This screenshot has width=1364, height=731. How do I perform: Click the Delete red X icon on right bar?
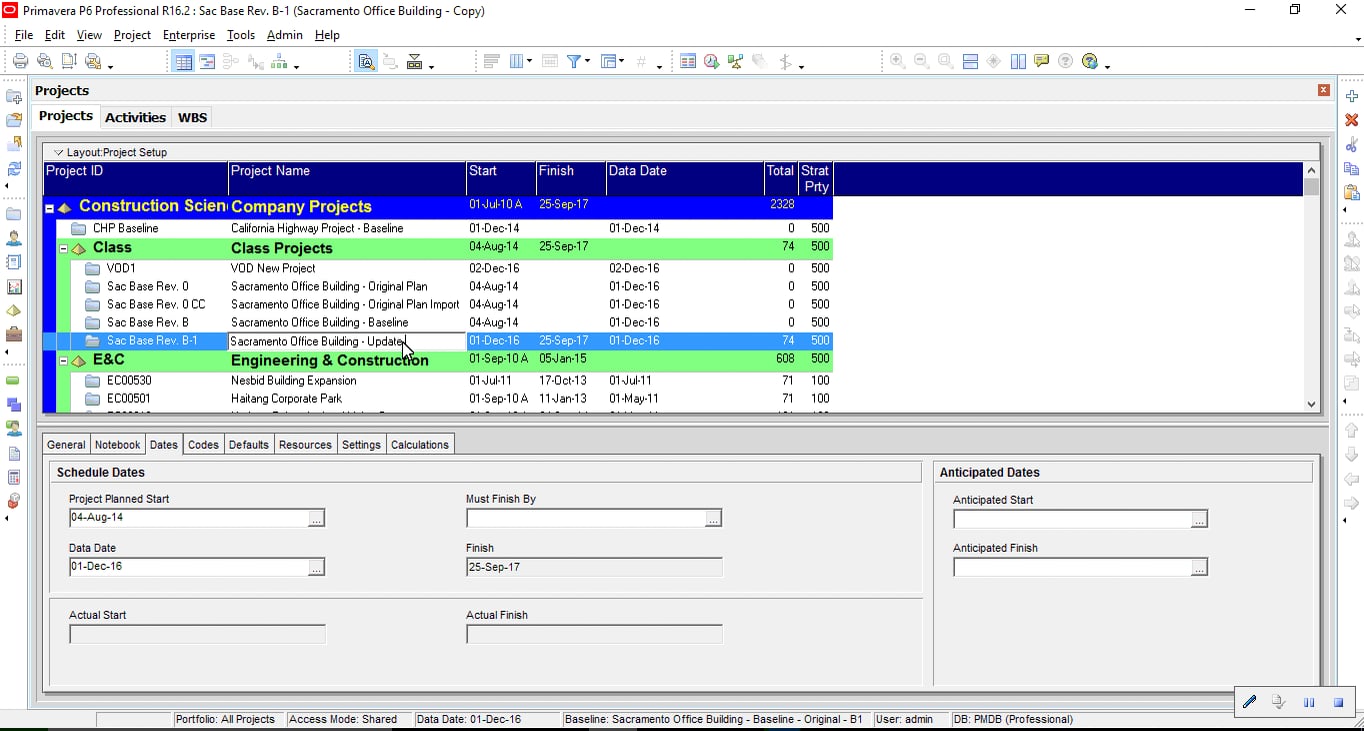(1351, 120)
